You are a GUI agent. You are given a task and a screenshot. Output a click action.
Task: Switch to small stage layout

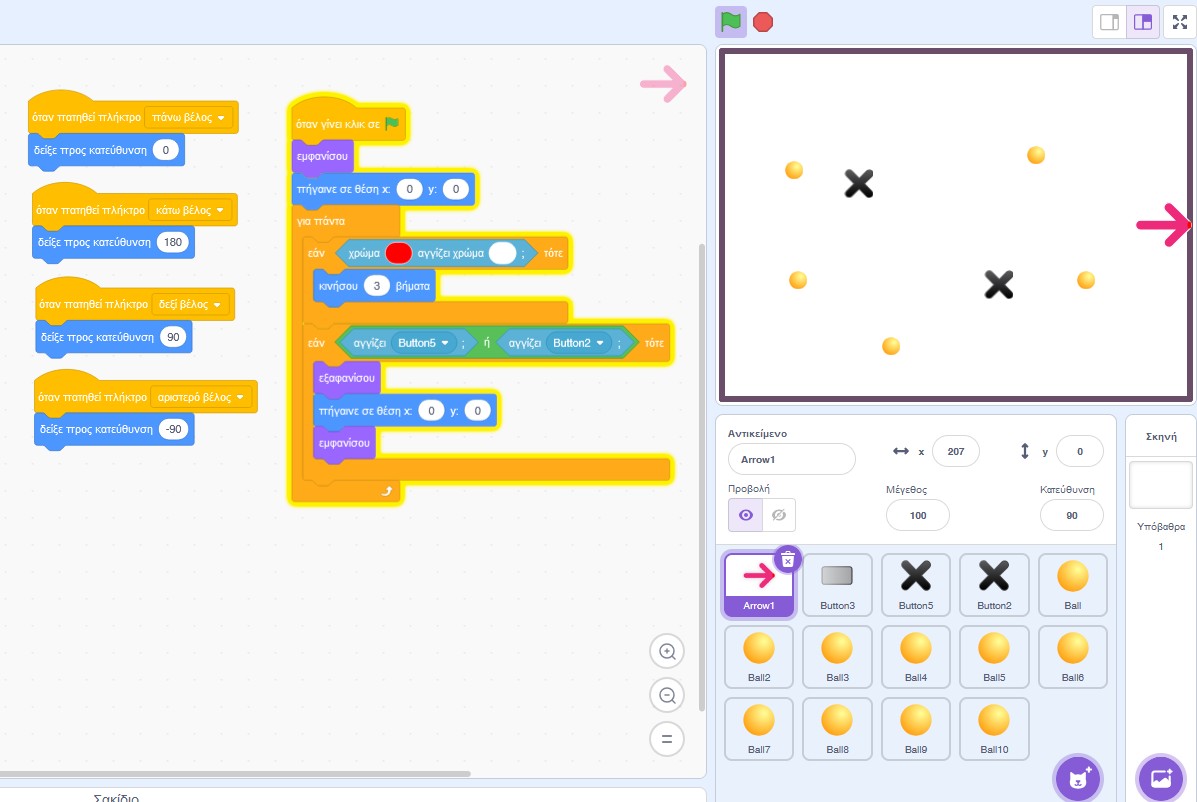click(x=1109, y=22)
